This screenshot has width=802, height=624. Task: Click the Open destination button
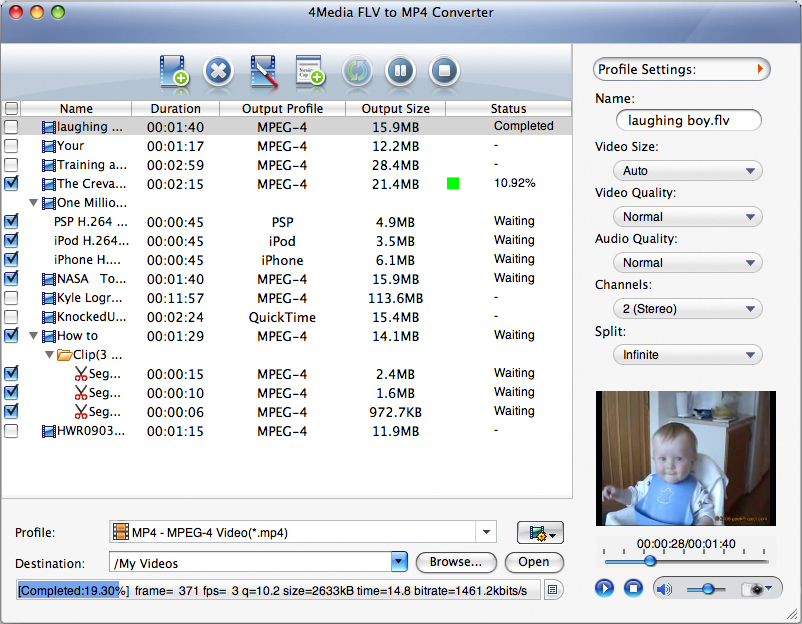pos(534,562)
